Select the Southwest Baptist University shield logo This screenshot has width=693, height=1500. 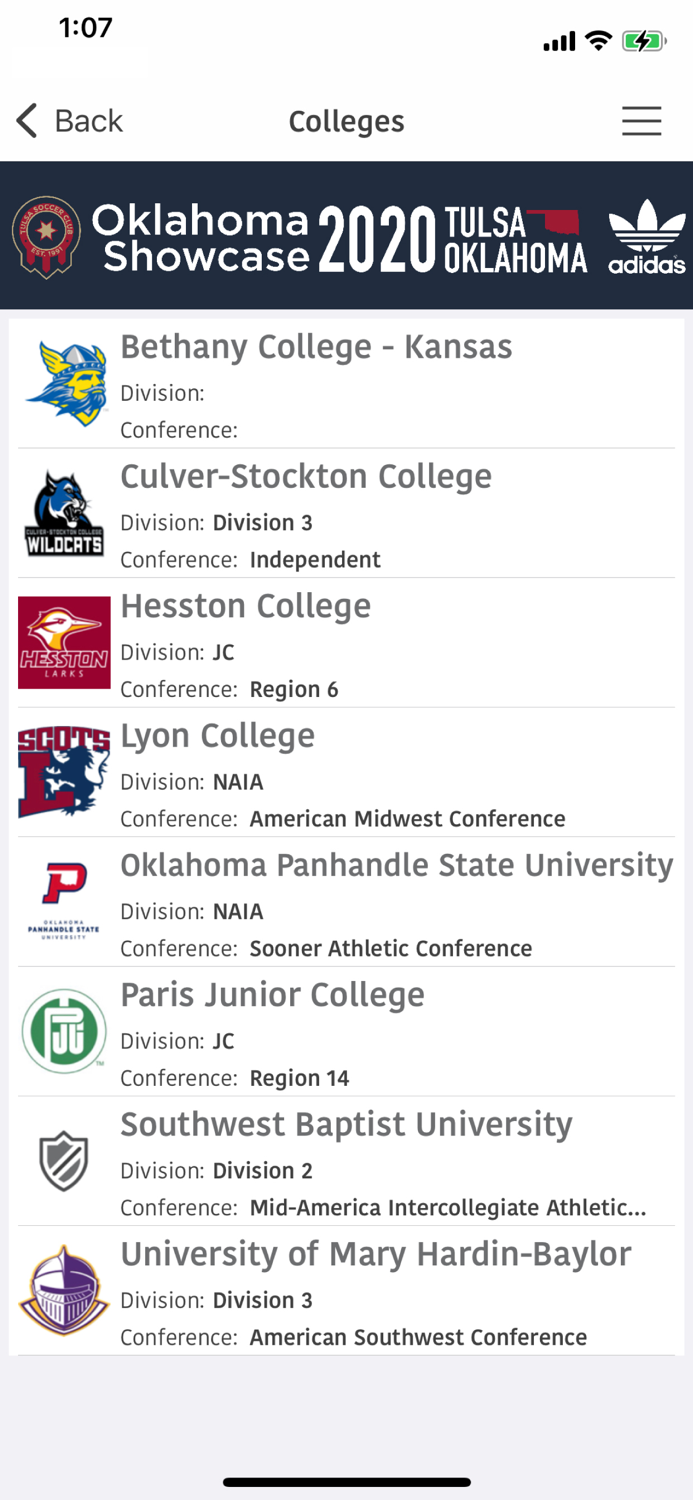tap(63, 1161)
